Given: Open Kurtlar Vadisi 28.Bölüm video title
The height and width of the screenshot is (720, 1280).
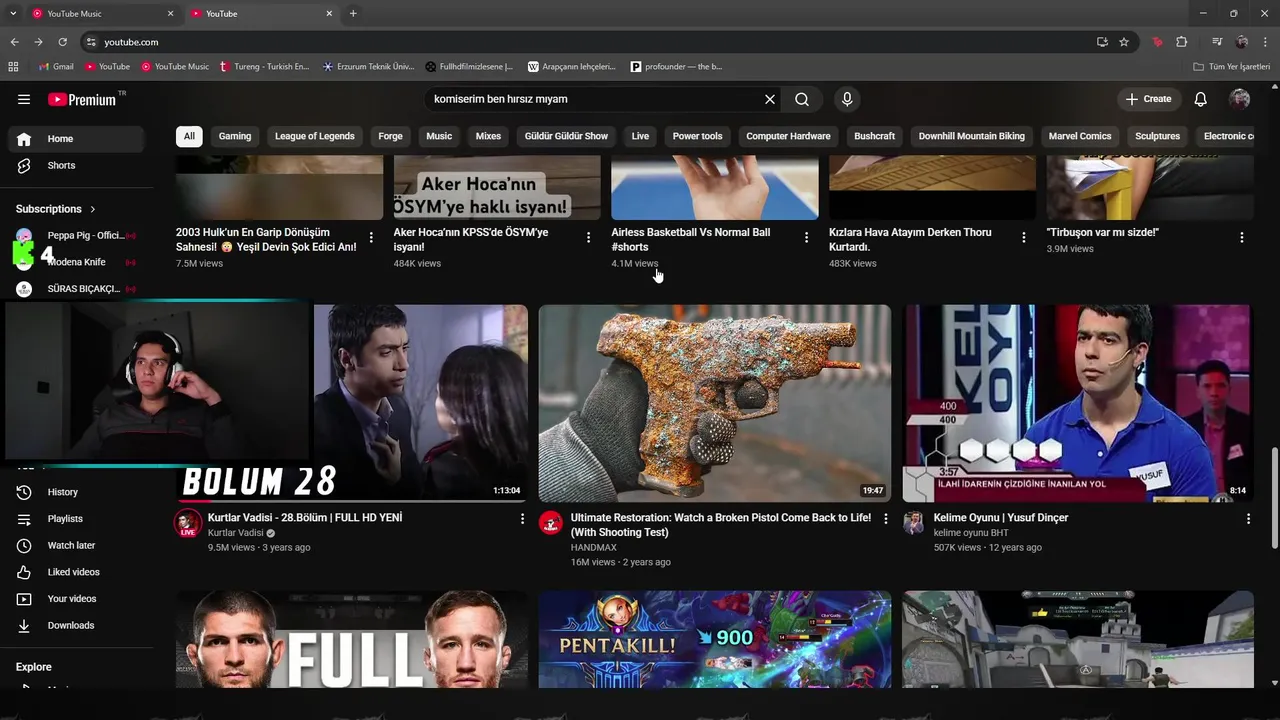Looking at the screenshot, I should pos(305,518).
